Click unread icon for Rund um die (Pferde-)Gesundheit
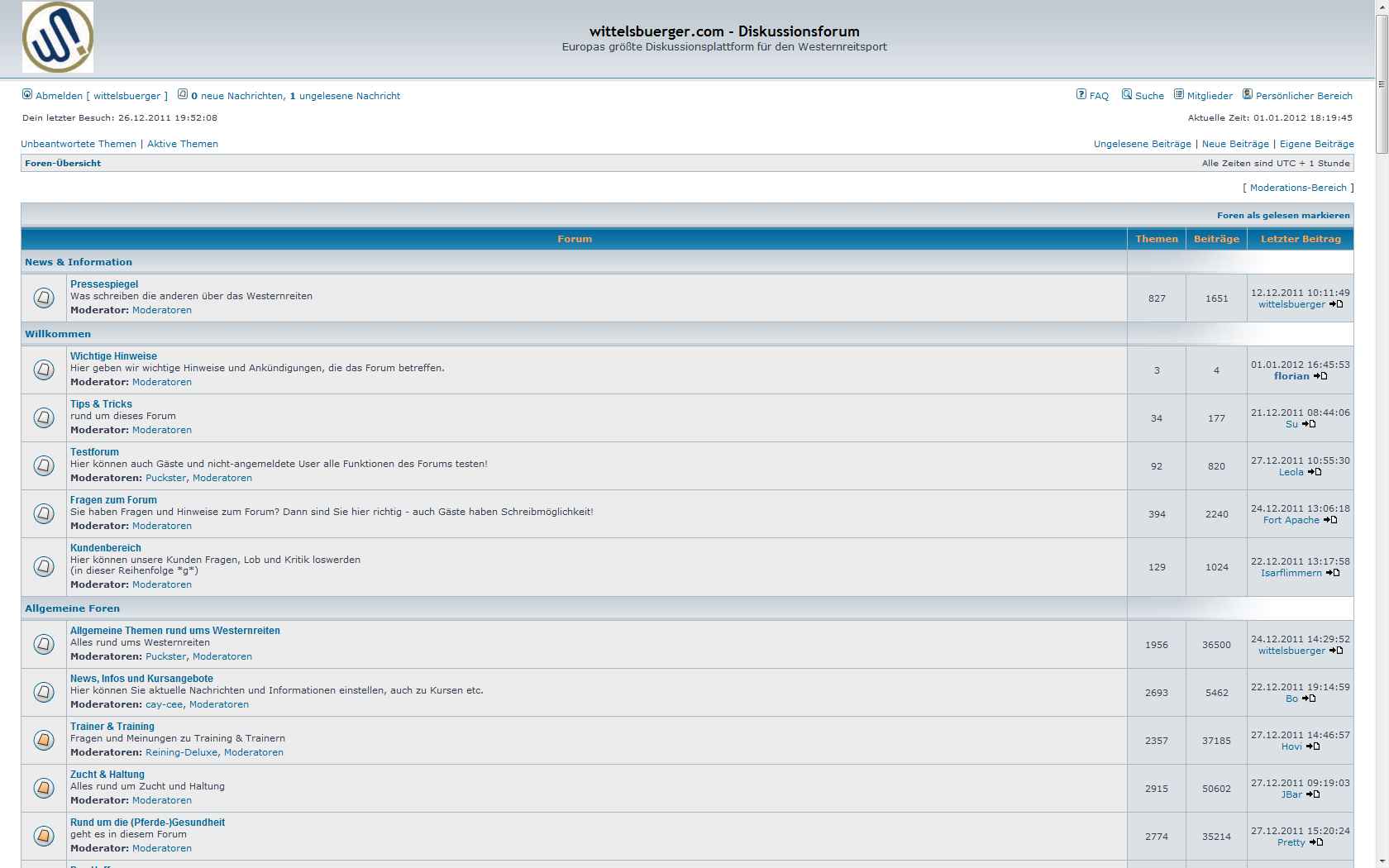The height and width of the screenshot is (868, 1389). 44,836
